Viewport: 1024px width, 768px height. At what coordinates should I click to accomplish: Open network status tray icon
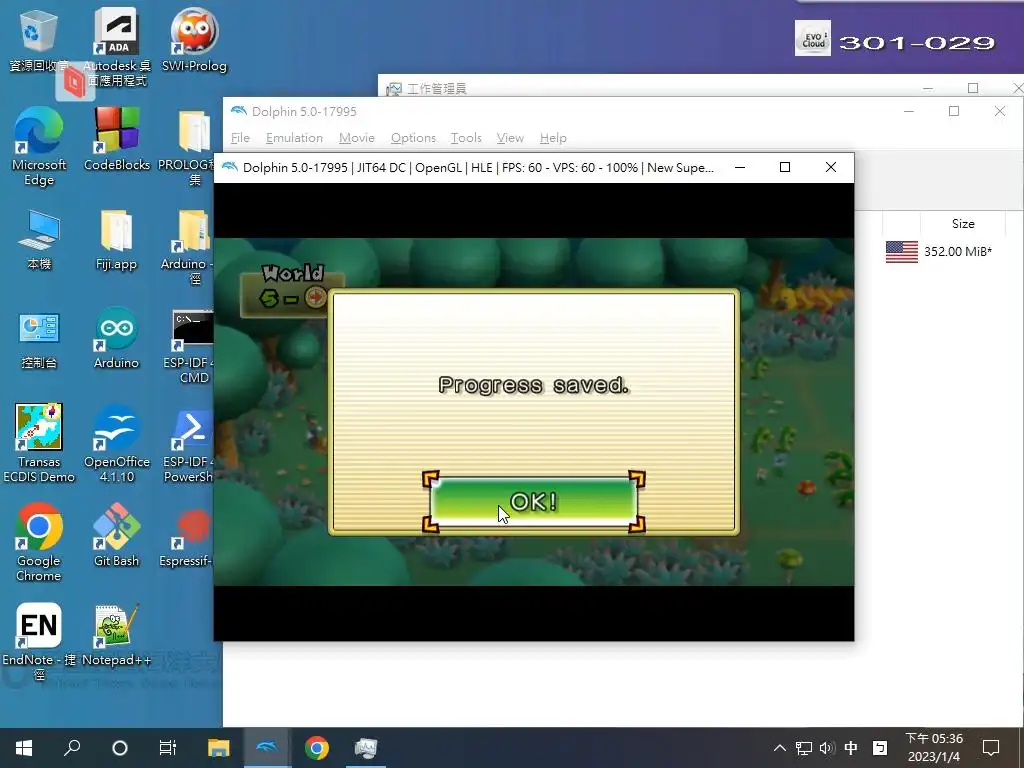pyautogui.click(x=804, y=748)
